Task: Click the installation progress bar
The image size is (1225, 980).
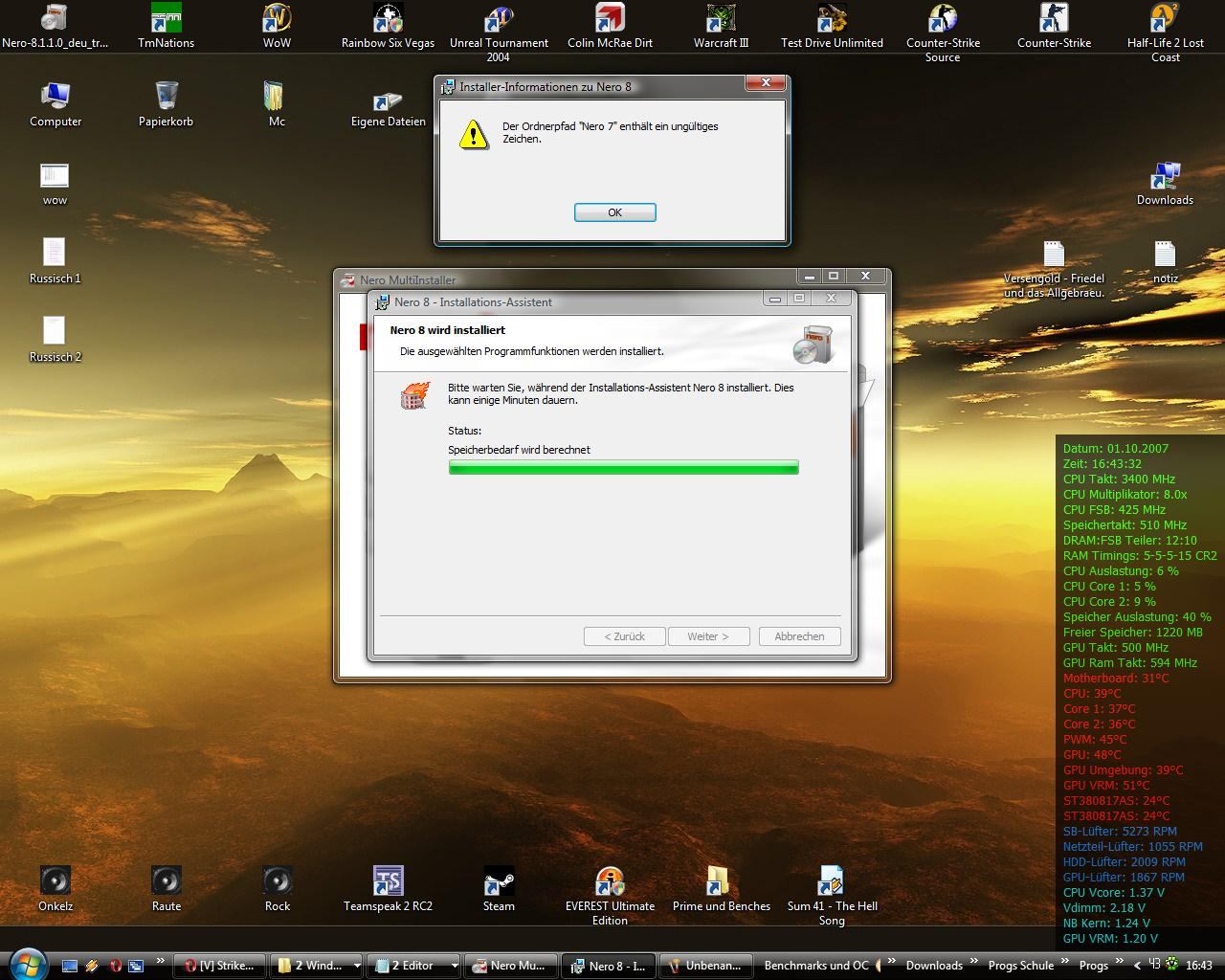Action: 623,467
